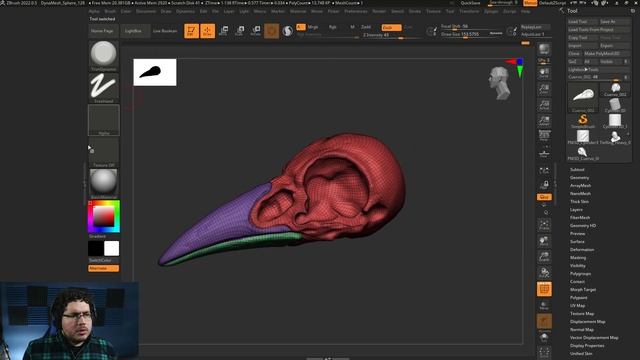
Task: Open the current brush thumbnail picker
Action: (x=104, y=56)
